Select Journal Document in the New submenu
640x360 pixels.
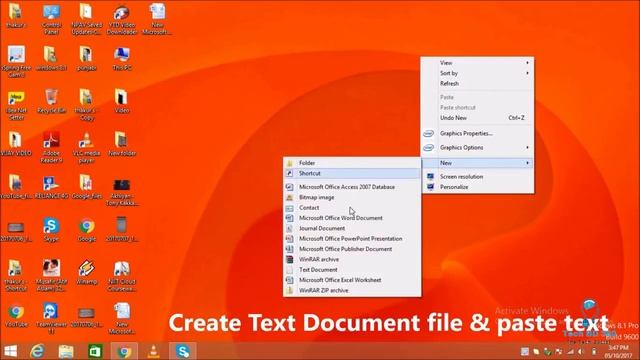(352, 228)
